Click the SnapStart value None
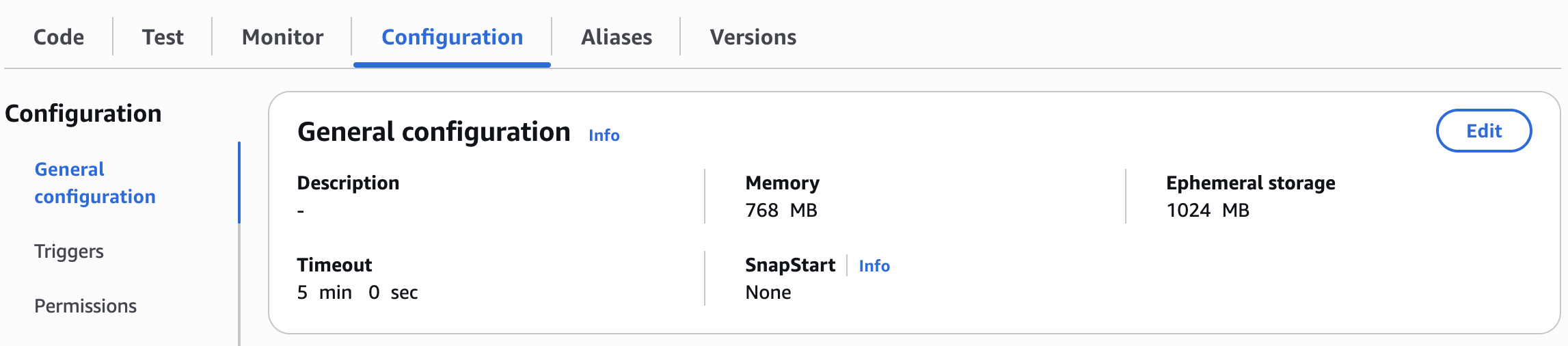 [x=768, y=293]
